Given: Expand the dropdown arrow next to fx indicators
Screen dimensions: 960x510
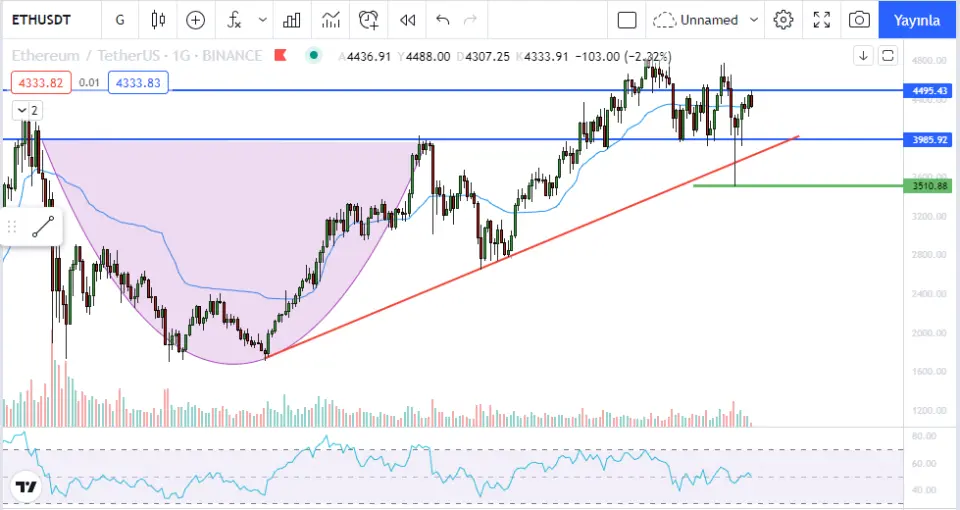Looking at the screenshot, I should [262, 20].
